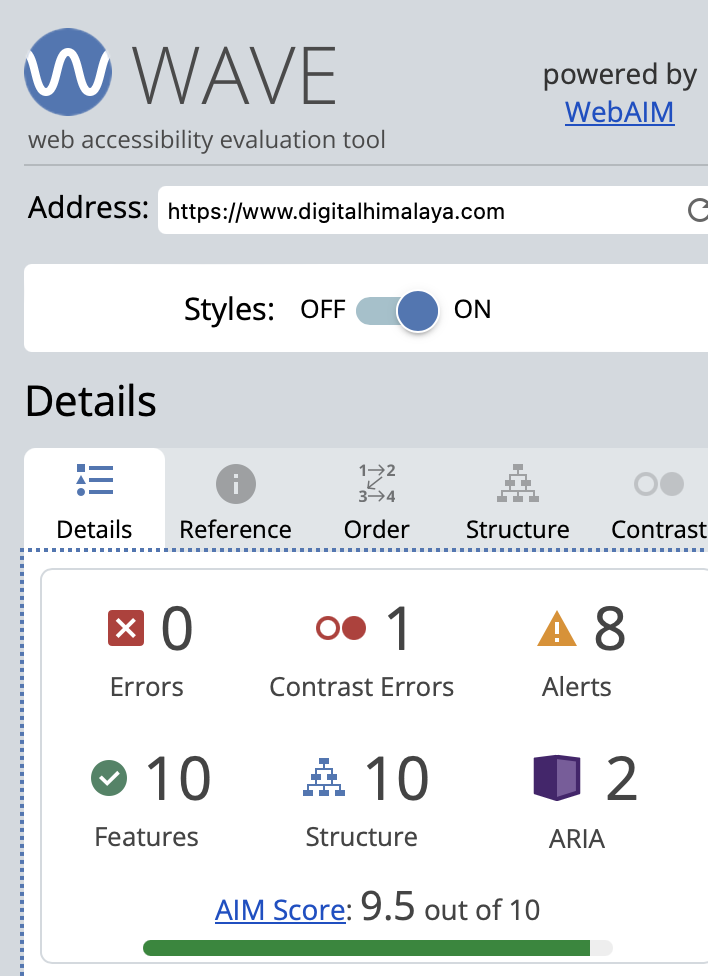Click the 'ARIA' label
Screen dimensions: 708x976
coord(577,839)
